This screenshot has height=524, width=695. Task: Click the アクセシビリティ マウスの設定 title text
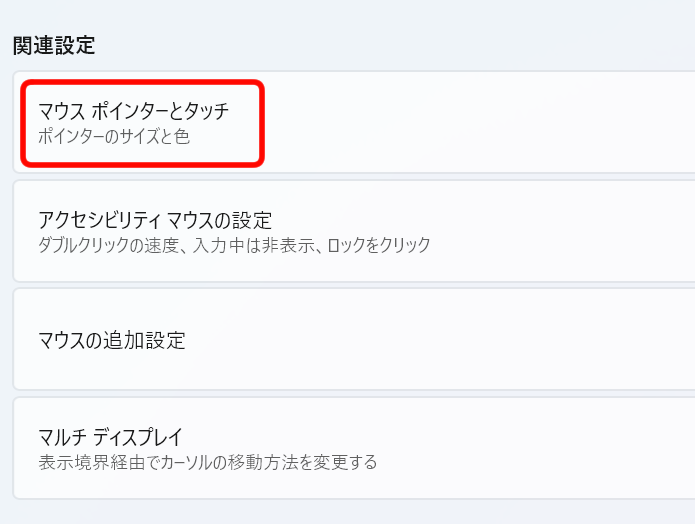pyautogui.click(x=155, y=220)
